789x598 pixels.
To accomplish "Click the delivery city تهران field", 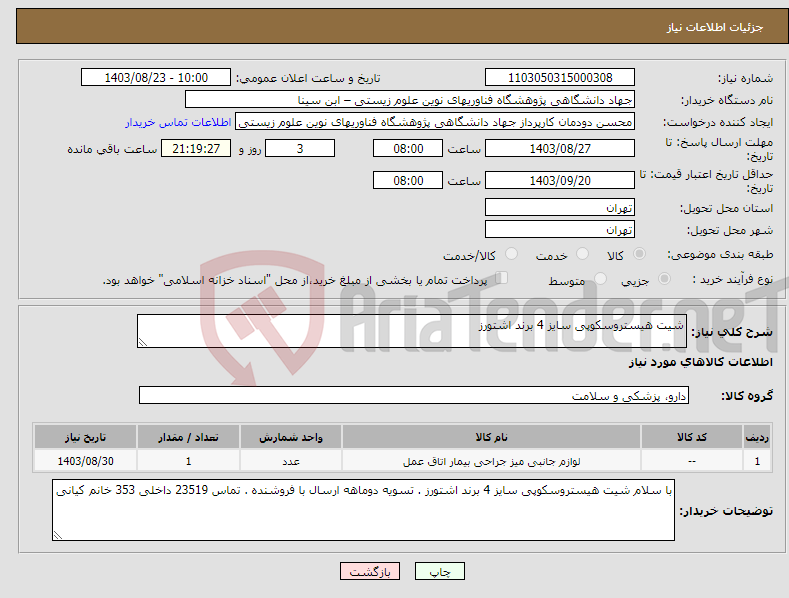I will pyautogui.click(x=560, y=230).
